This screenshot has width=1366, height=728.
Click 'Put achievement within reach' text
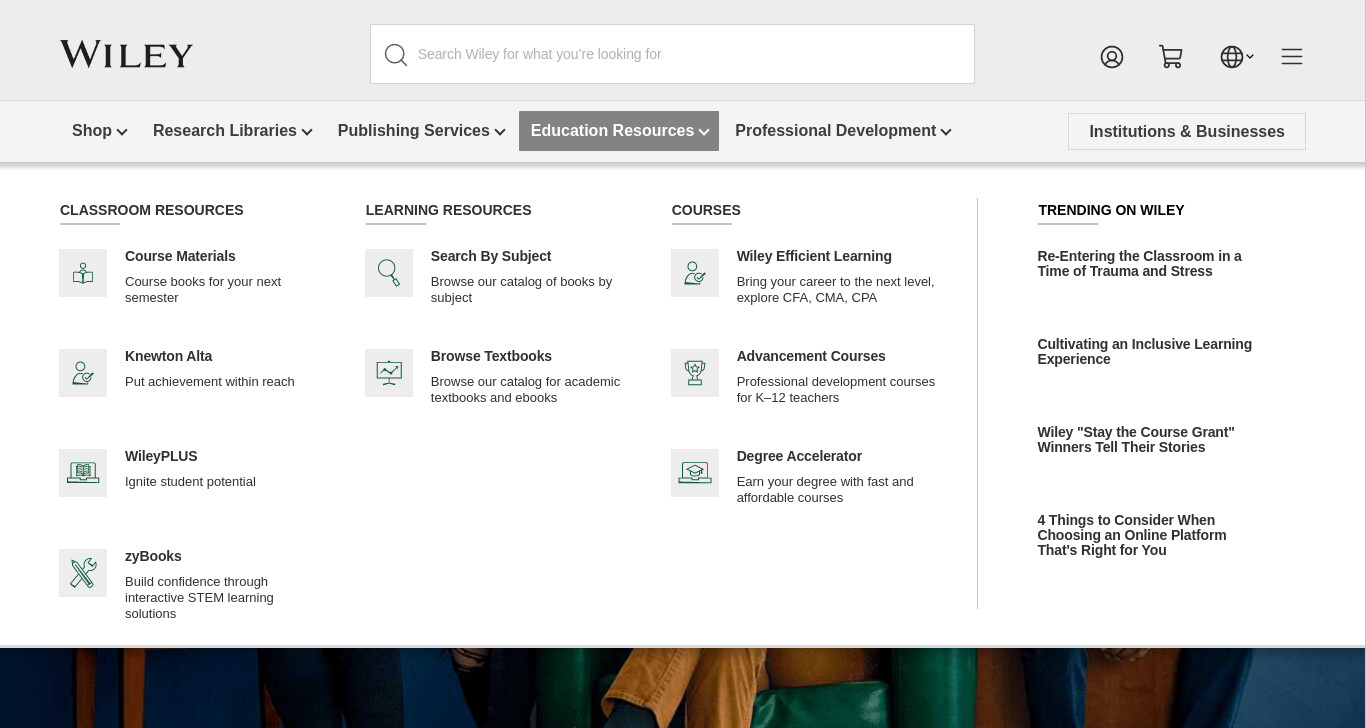210,382
